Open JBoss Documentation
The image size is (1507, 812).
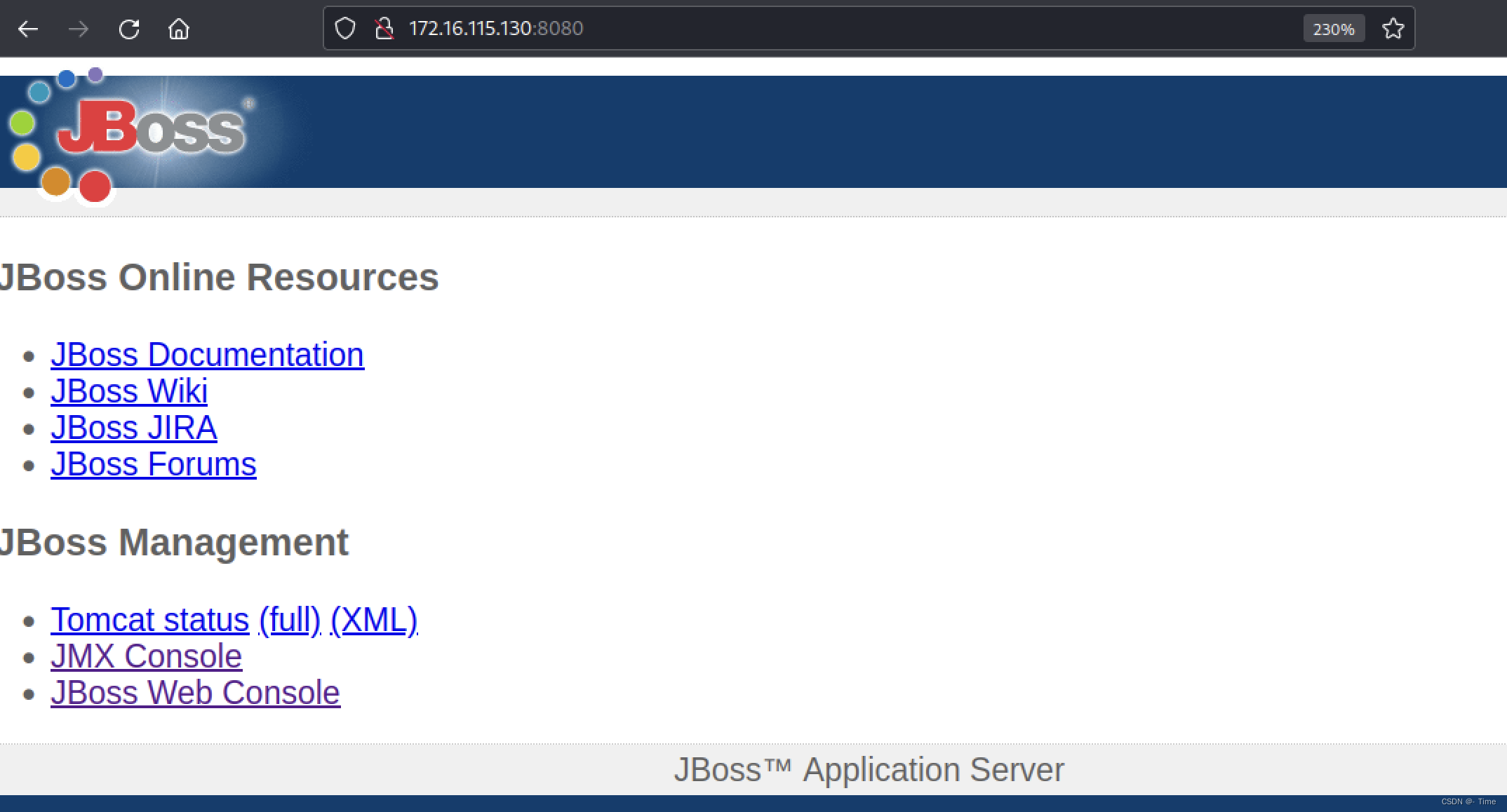click(x=208, y=355)
